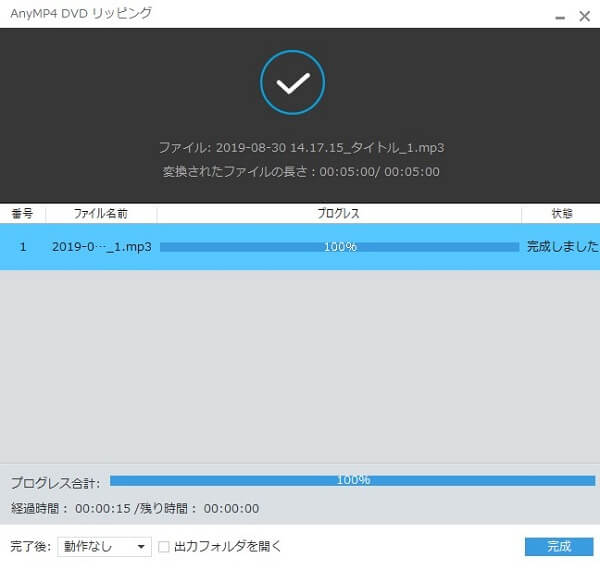Minimize the AnyMP4 DVD リッピング window

coord(560,18)
